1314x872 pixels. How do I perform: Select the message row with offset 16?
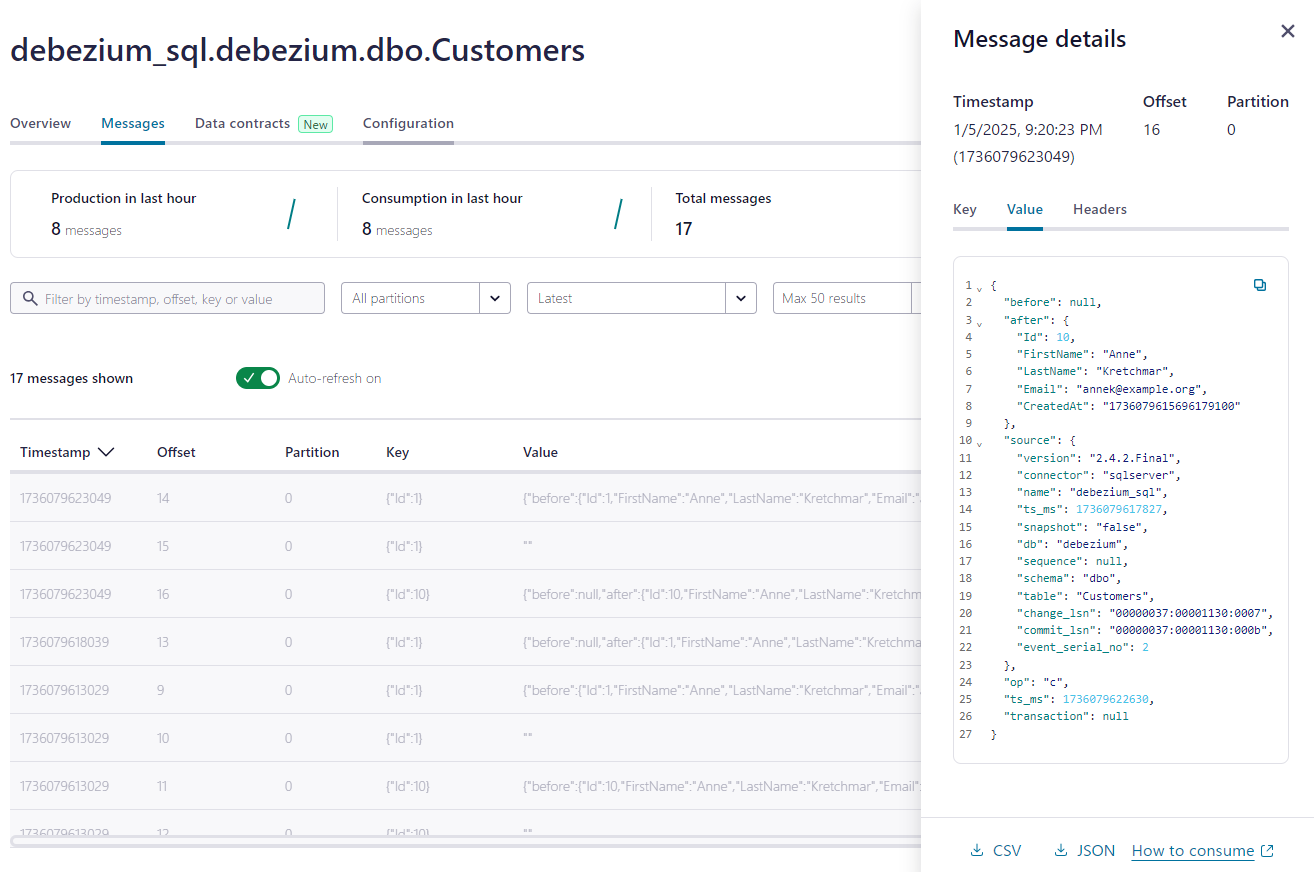click(465, 594)
